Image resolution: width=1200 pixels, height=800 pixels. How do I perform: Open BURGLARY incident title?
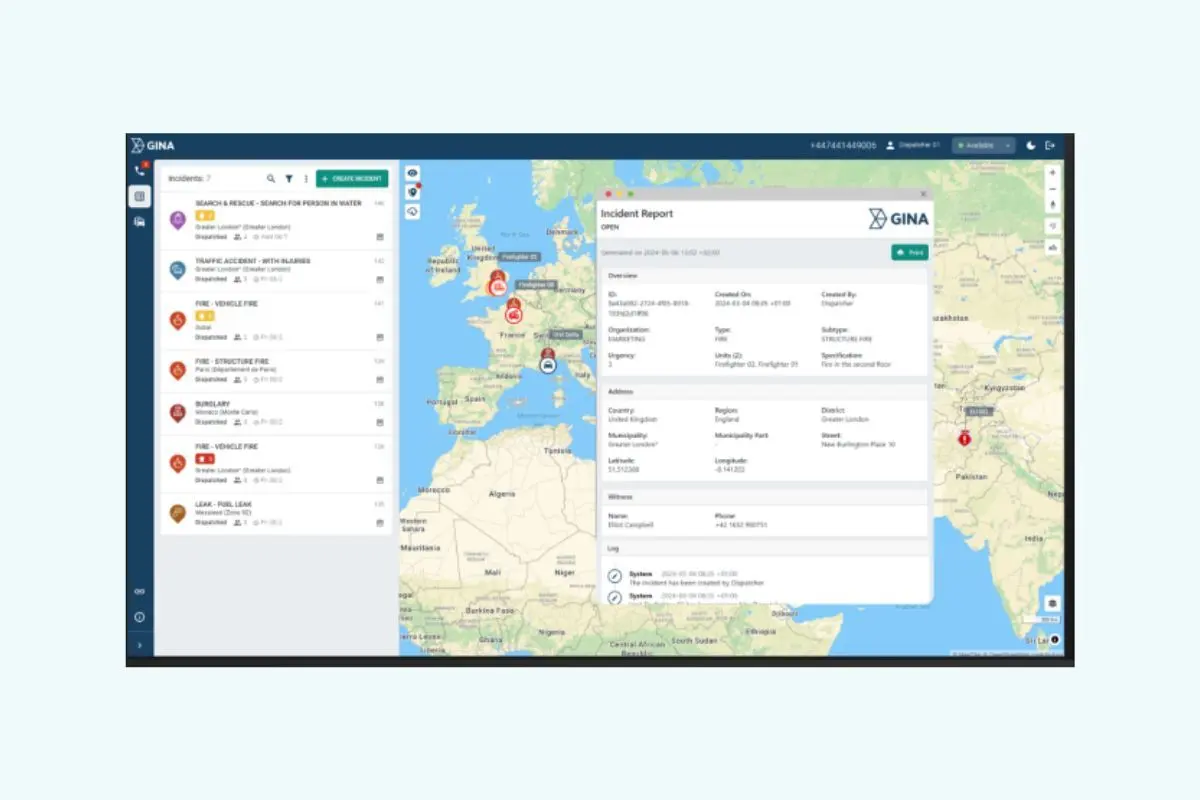pyautogui.click(x=213, y=404)
